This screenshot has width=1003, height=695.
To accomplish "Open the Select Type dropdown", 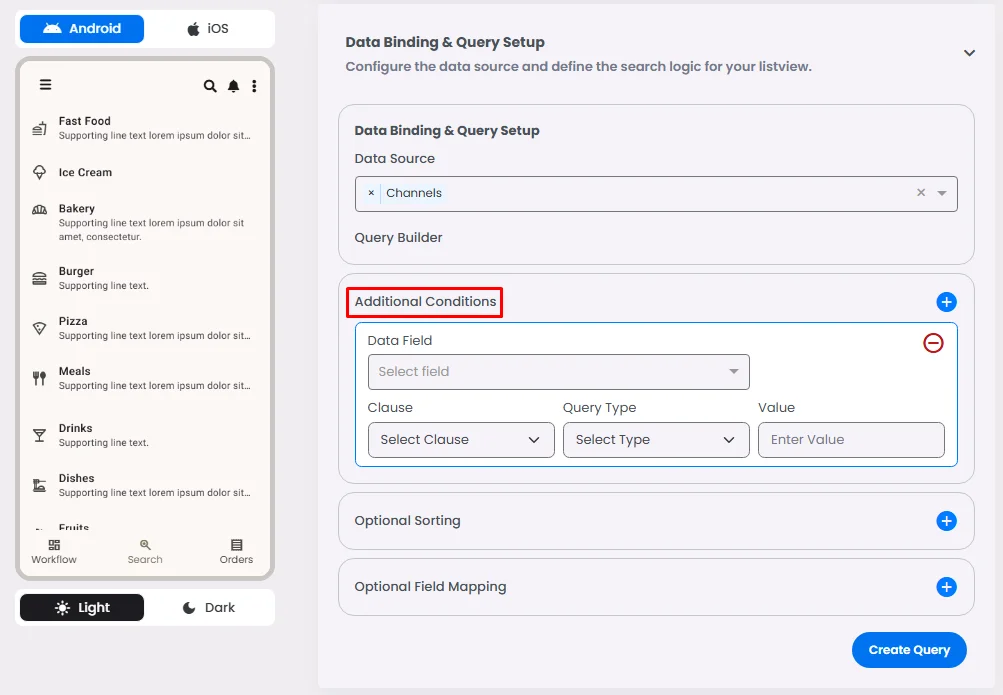I will 655,440.
